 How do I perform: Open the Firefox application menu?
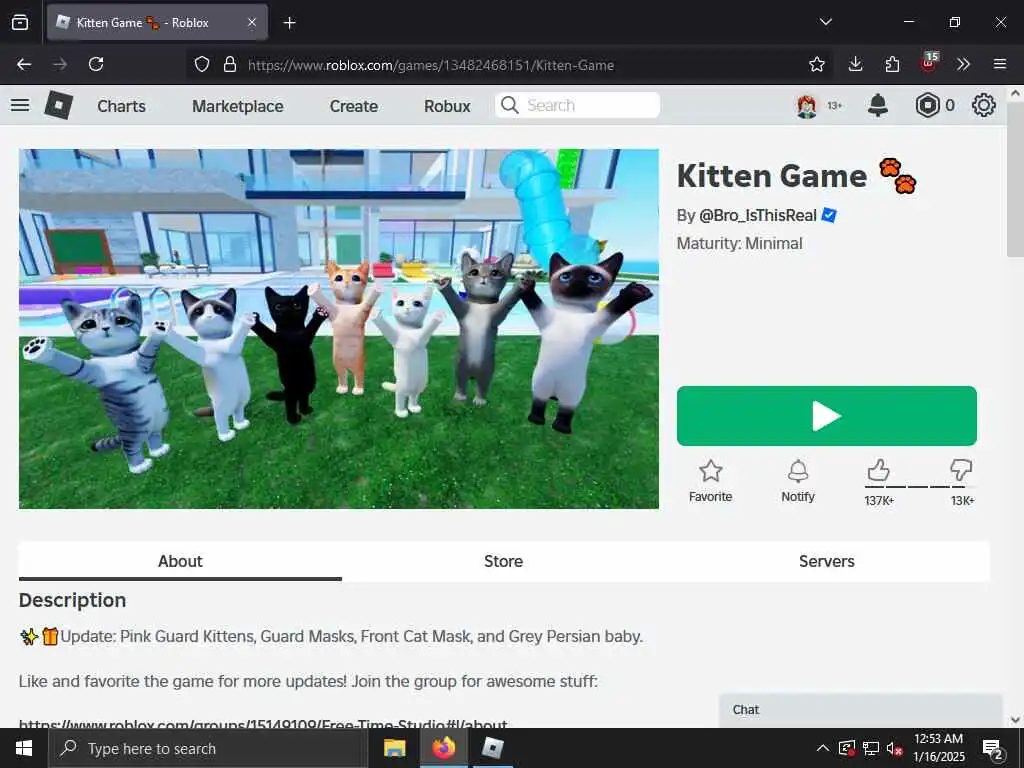[1000, 64]
